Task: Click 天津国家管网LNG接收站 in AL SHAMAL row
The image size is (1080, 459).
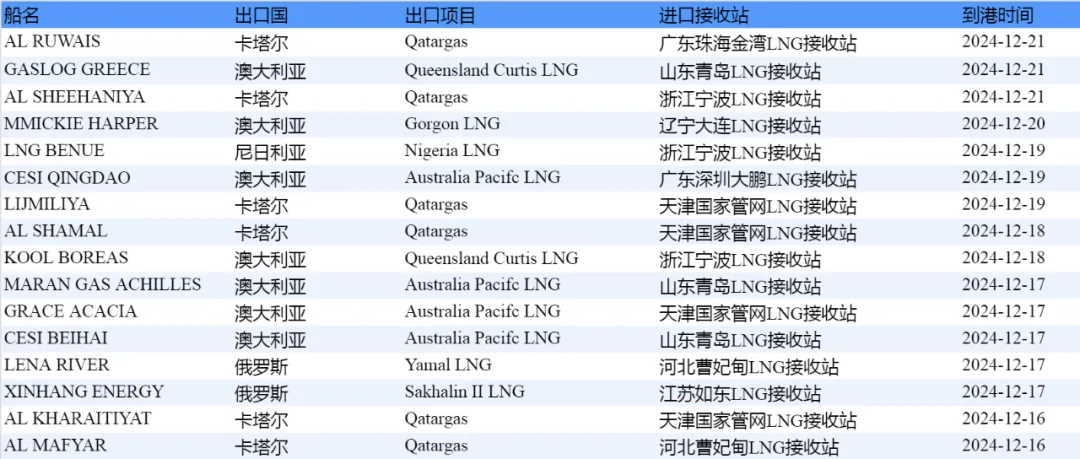Action: 758,232
